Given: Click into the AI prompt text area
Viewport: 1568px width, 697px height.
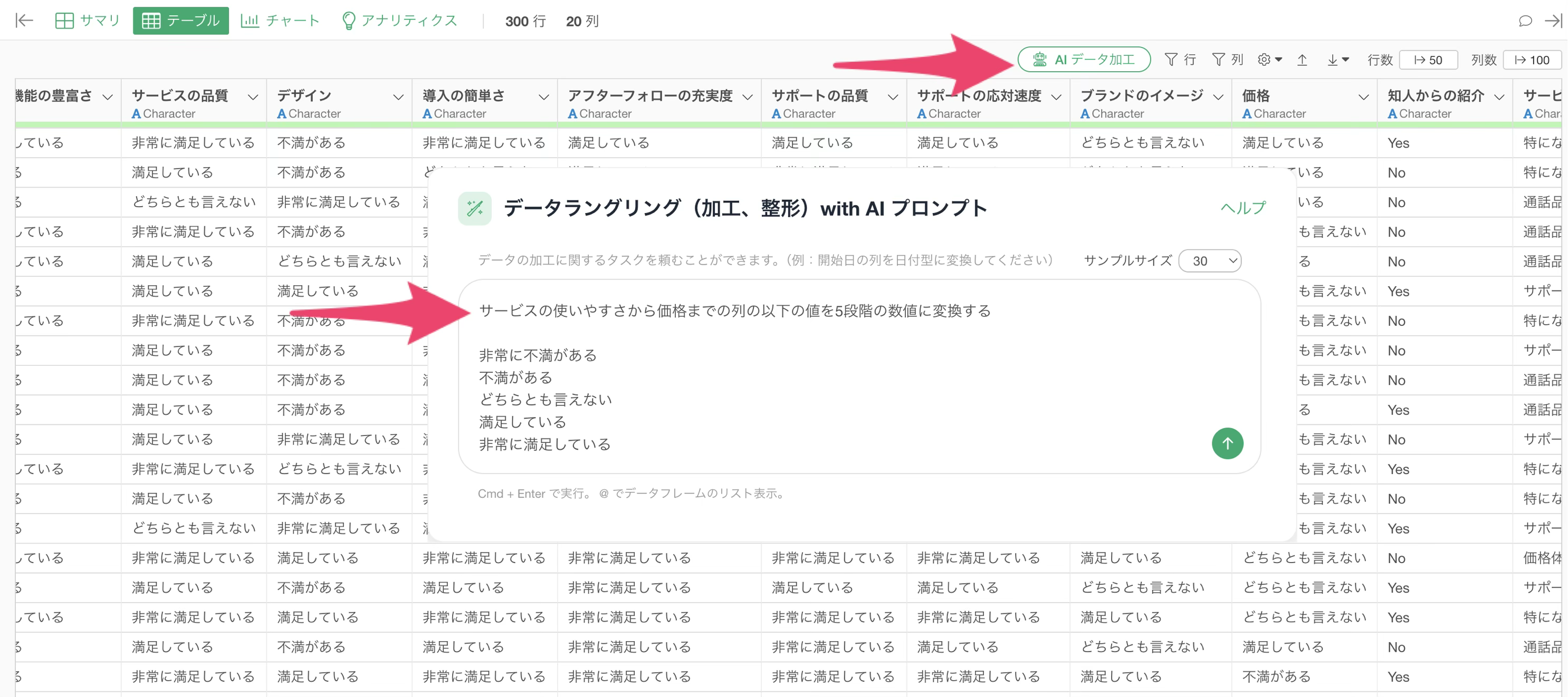Looking at the screenshot, I should tap(858, 377).
